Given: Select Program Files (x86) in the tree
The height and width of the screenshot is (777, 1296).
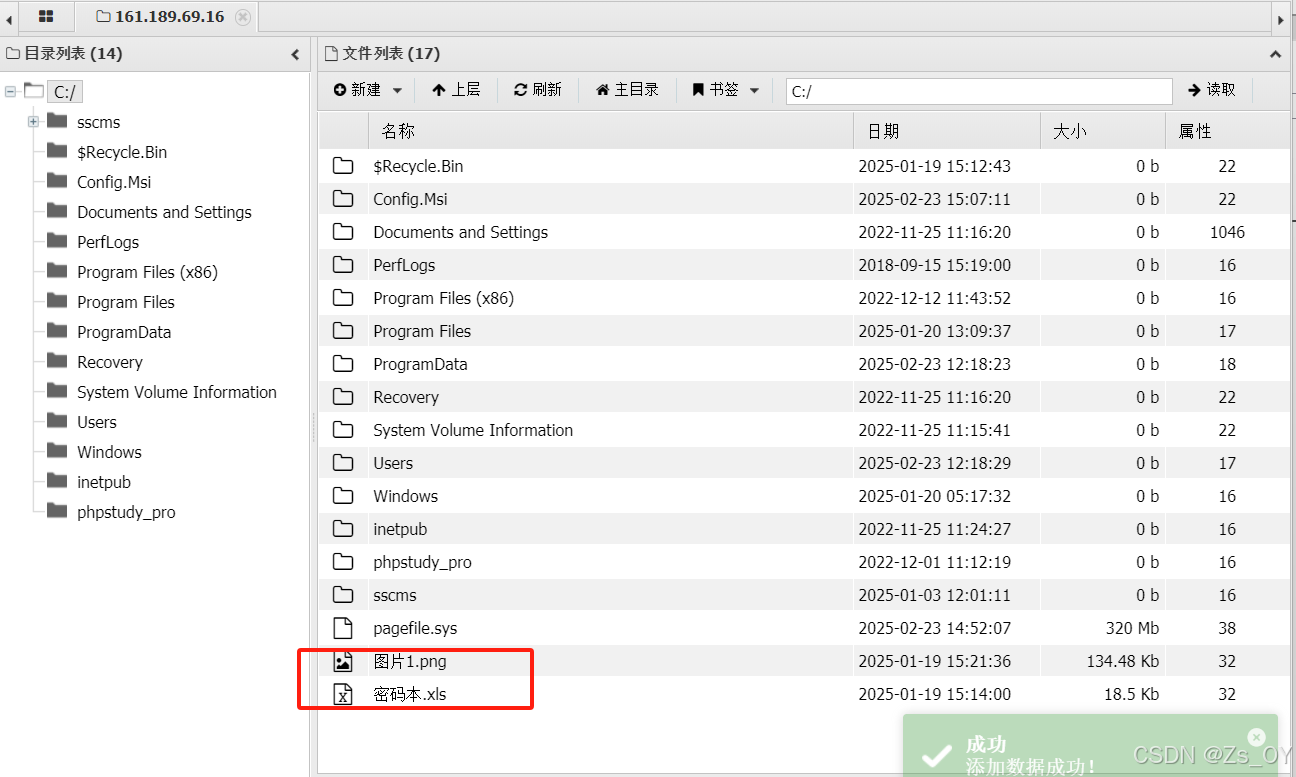Looking at the screenshot, I should (147, 272).
